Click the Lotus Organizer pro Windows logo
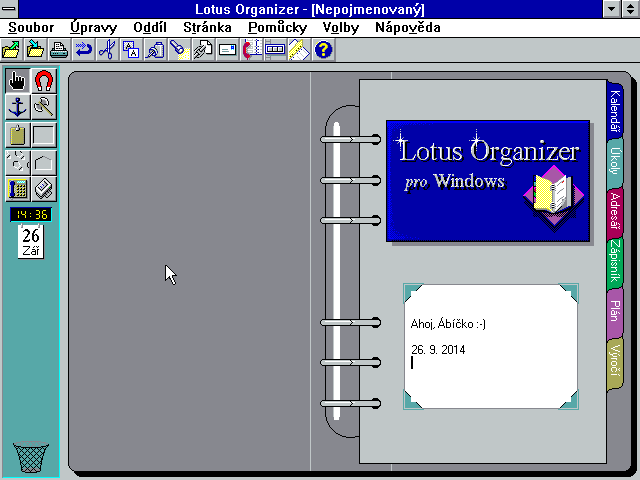The image size is (640, 480). pos(488,181)
